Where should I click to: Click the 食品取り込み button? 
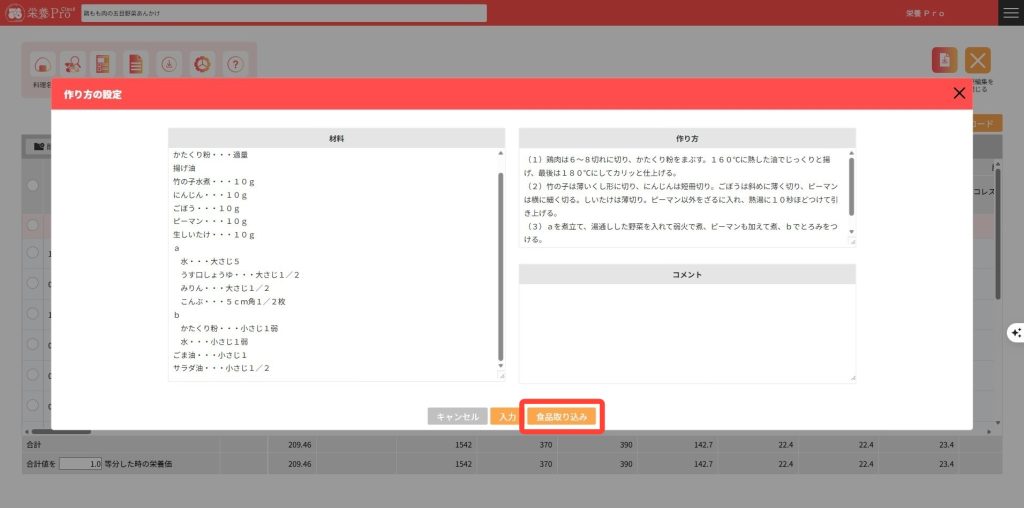[x=562, y=417]
